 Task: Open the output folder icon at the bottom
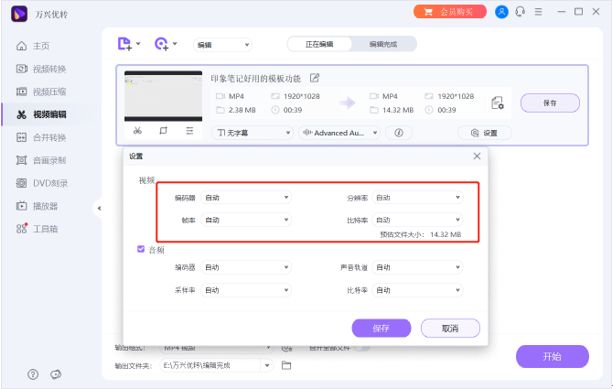[287, 366]
